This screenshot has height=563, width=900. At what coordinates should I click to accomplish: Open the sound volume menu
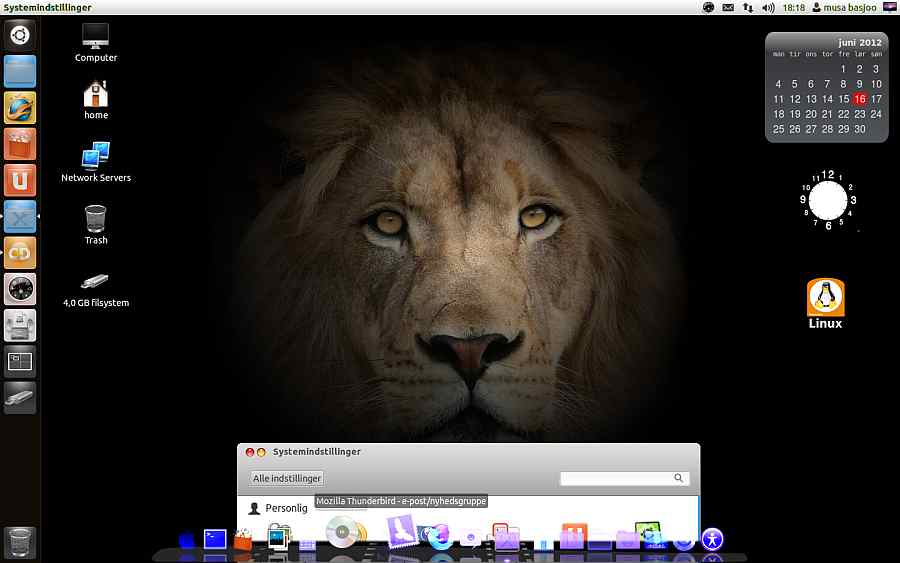(x=768, y=8)
